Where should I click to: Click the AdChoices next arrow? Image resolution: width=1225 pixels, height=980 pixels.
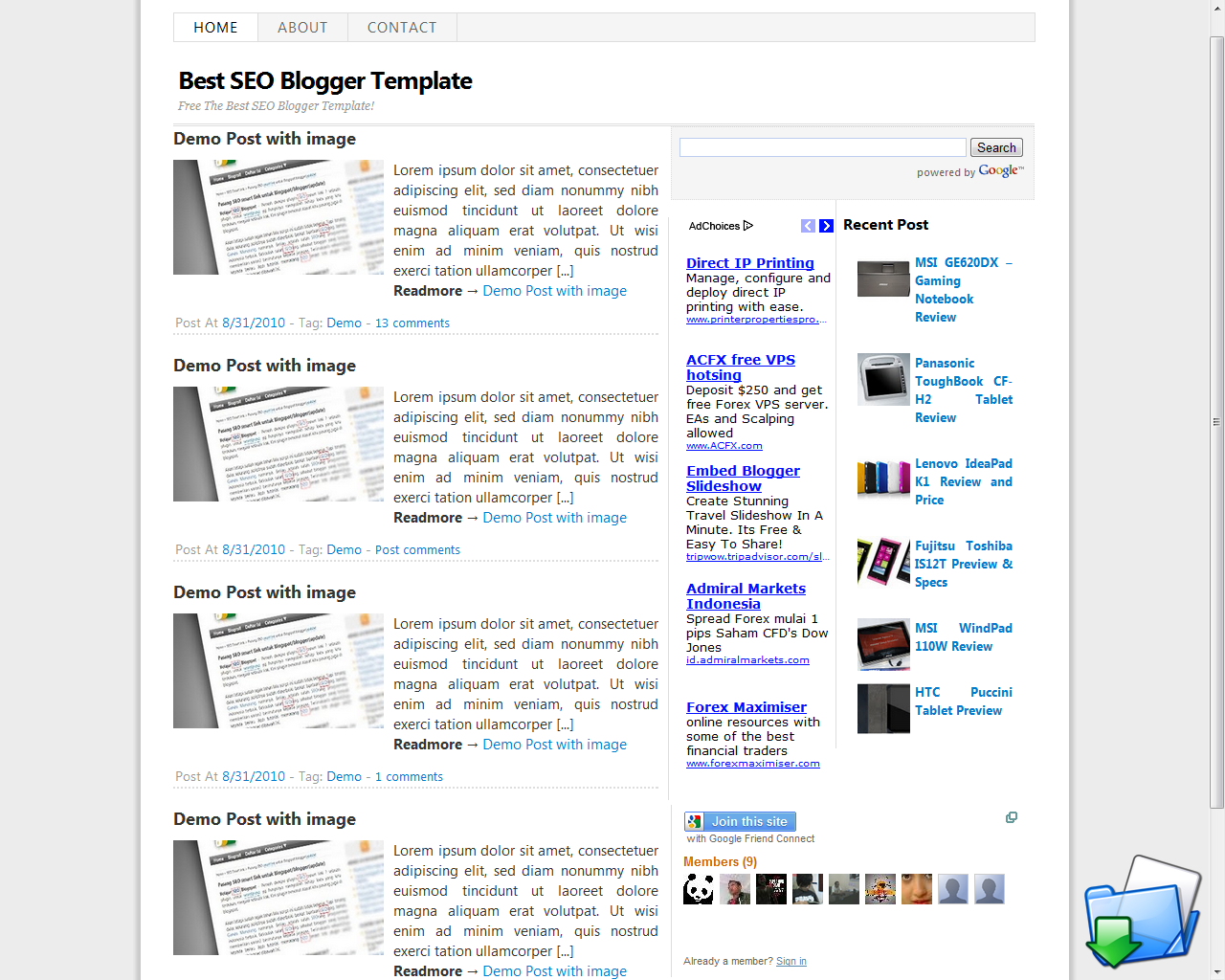click(826, 226)
